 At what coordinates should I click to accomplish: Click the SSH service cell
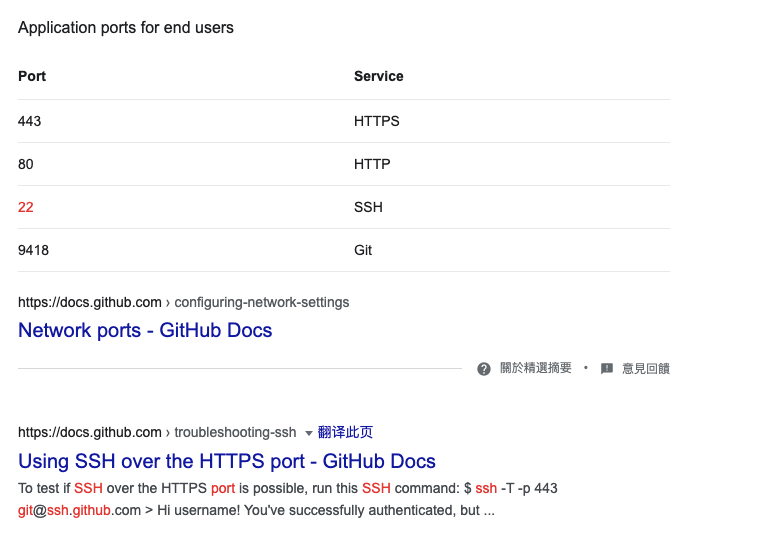click(x=368, y=207)
